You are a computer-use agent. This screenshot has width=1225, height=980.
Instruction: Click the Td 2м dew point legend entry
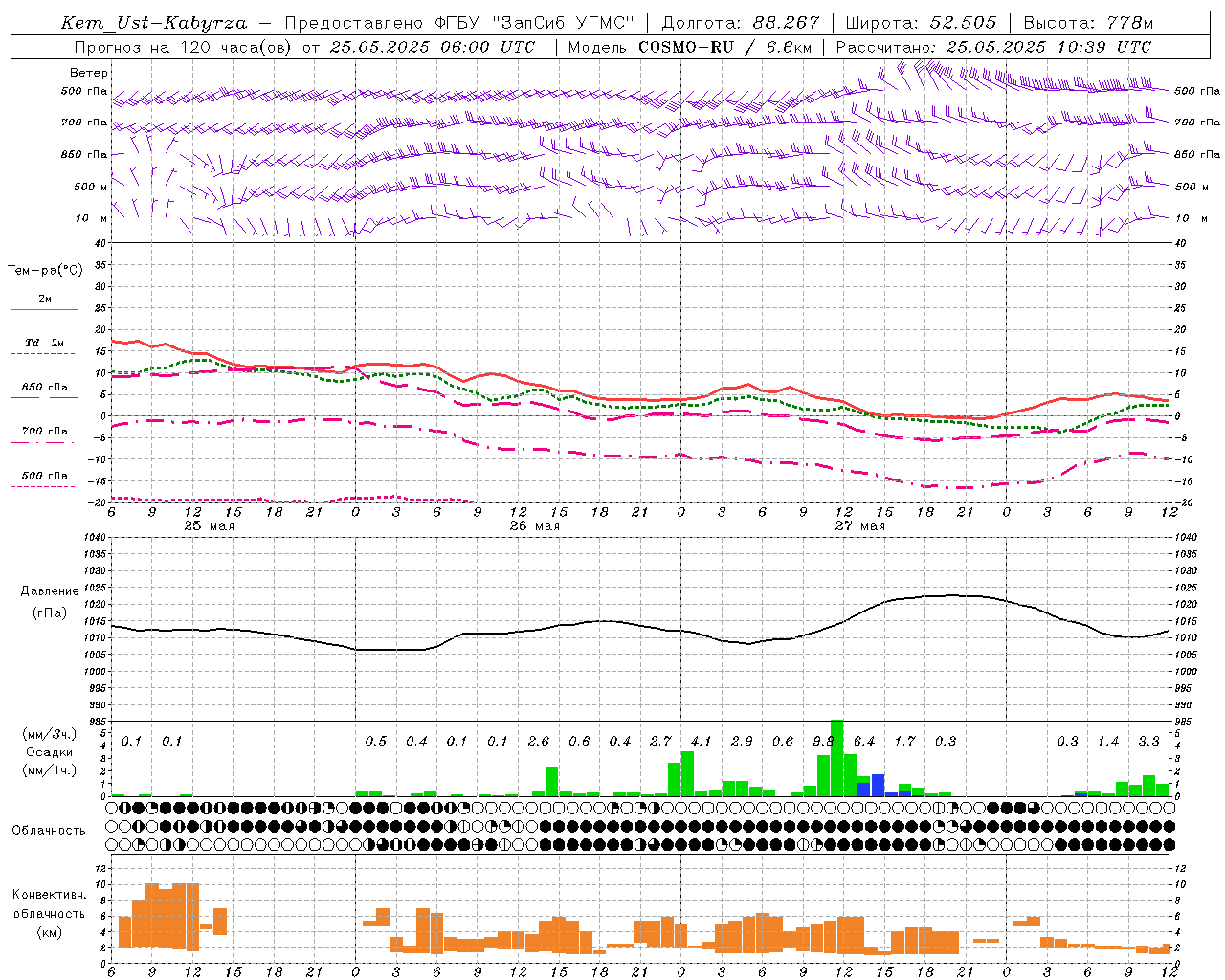point(45,343)
